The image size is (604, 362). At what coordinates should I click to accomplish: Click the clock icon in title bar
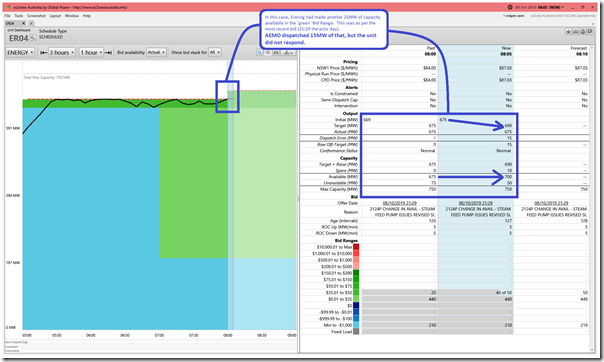510,7
